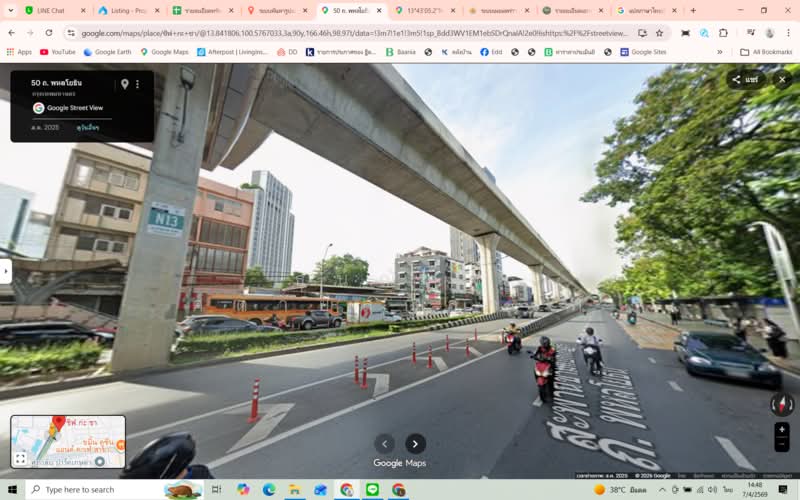This screenshot has height=500, width=800.
Task: Show hidden bookmarks with chevron button
Action: pyautogui.click(x=719, y=52)
